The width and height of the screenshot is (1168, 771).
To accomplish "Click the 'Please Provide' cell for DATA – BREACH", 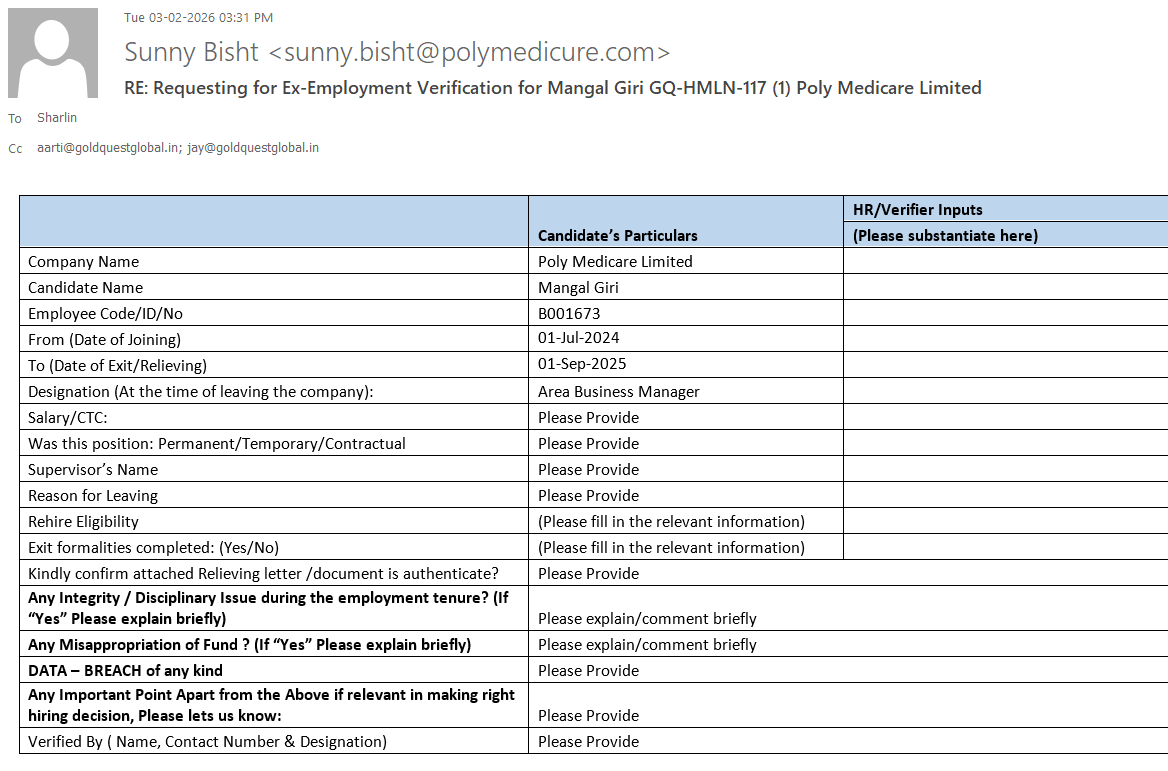I will click(x=588, y=671).
